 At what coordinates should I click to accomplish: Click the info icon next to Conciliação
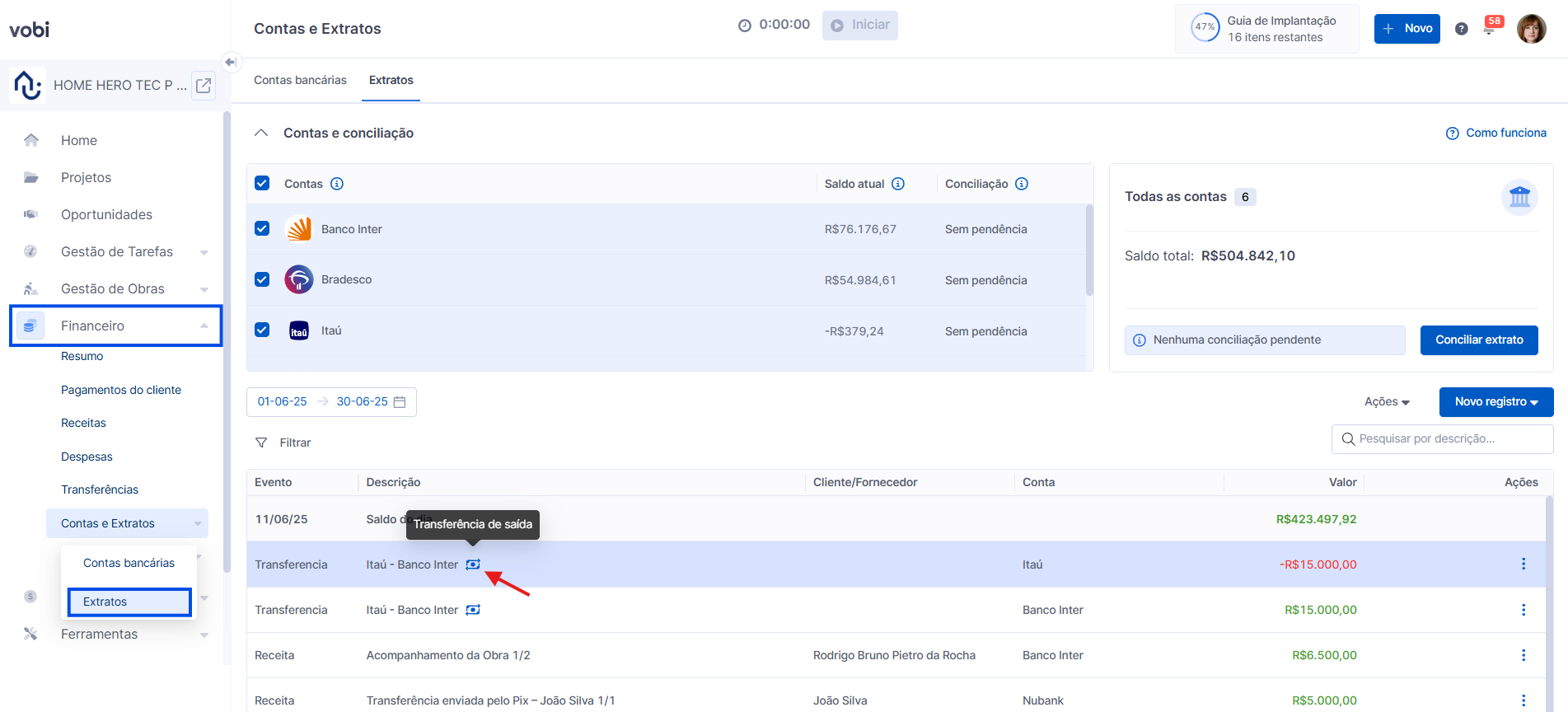1022,184
